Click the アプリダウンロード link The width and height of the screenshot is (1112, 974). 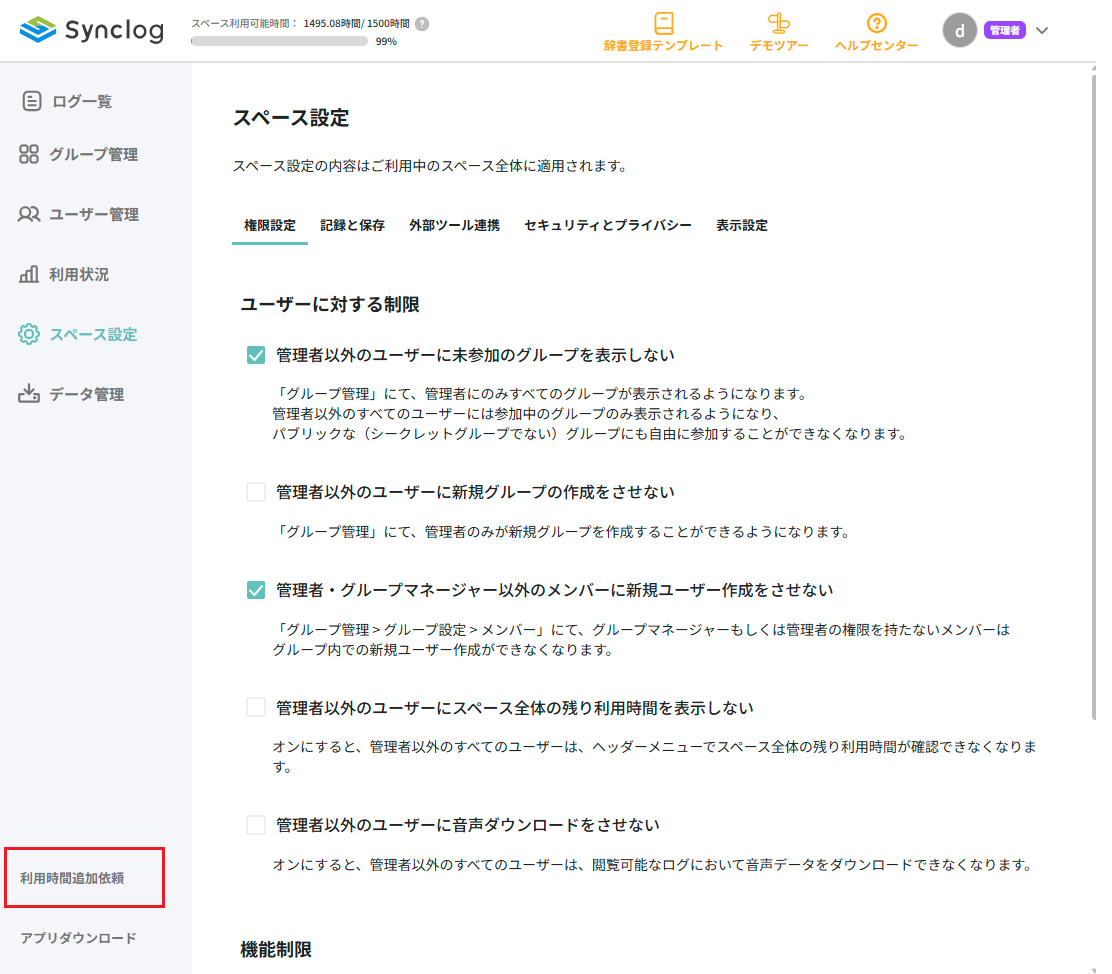(x=78, y=938)
